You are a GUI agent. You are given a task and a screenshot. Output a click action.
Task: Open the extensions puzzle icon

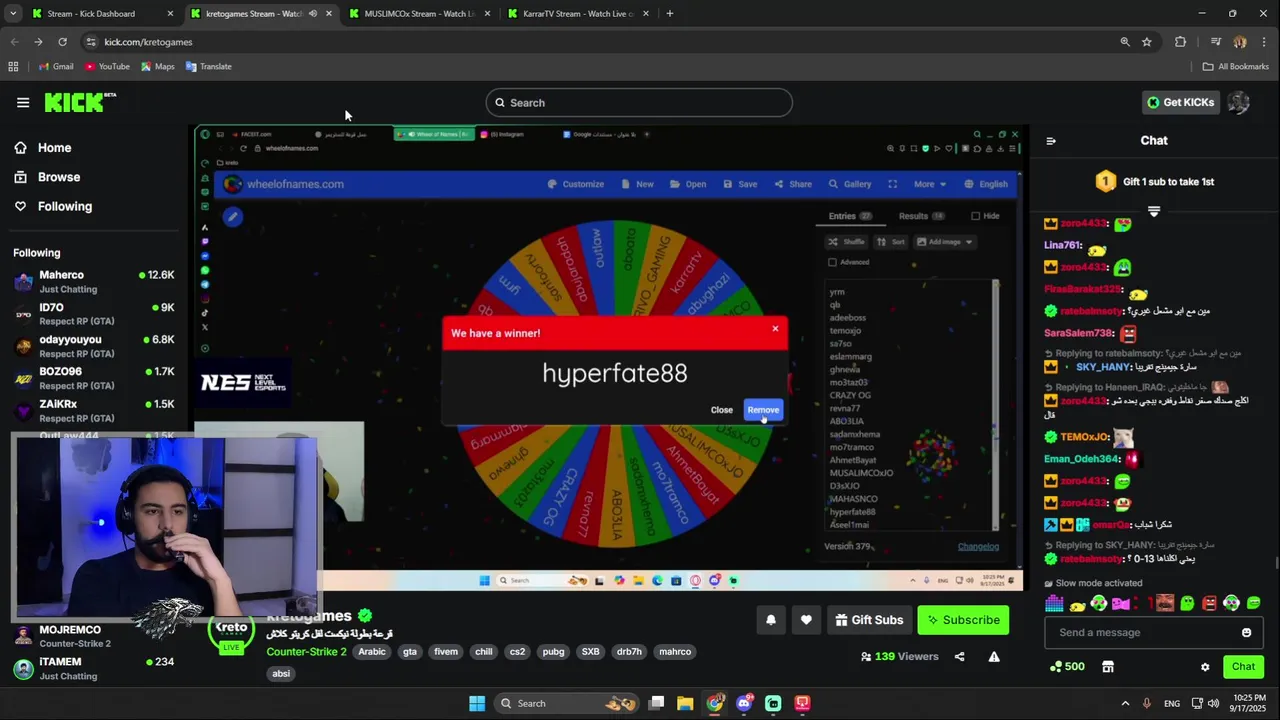click(1181, 42)
